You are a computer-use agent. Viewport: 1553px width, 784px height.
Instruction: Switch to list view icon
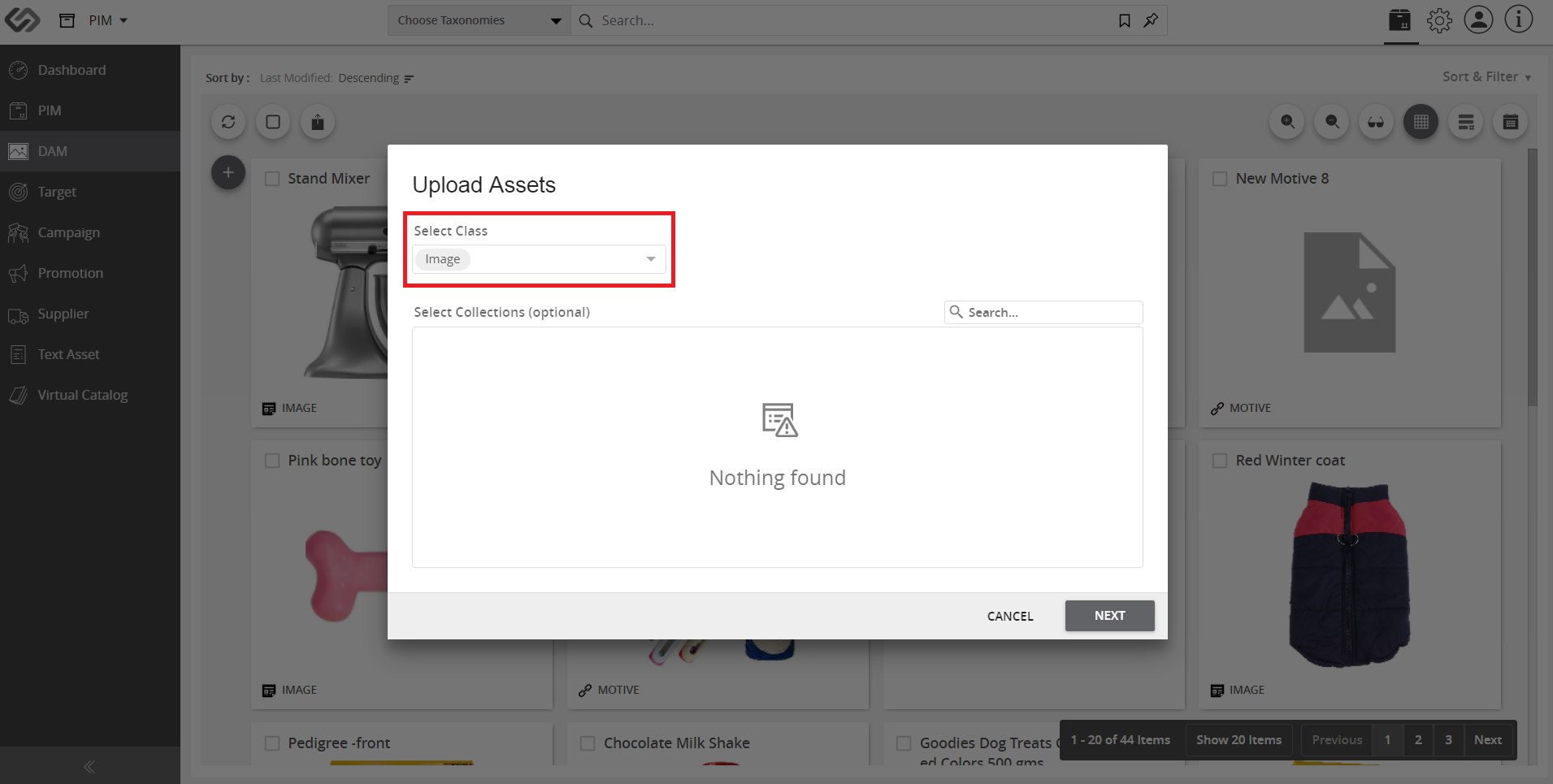tap(1465, 122)
